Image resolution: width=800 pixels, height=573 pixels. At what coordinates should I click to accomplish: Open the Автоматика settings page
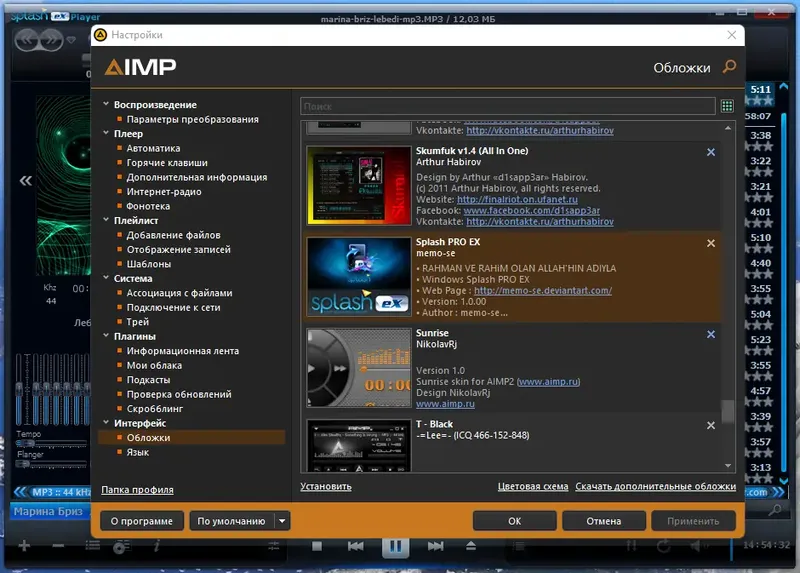pos(153,148)
